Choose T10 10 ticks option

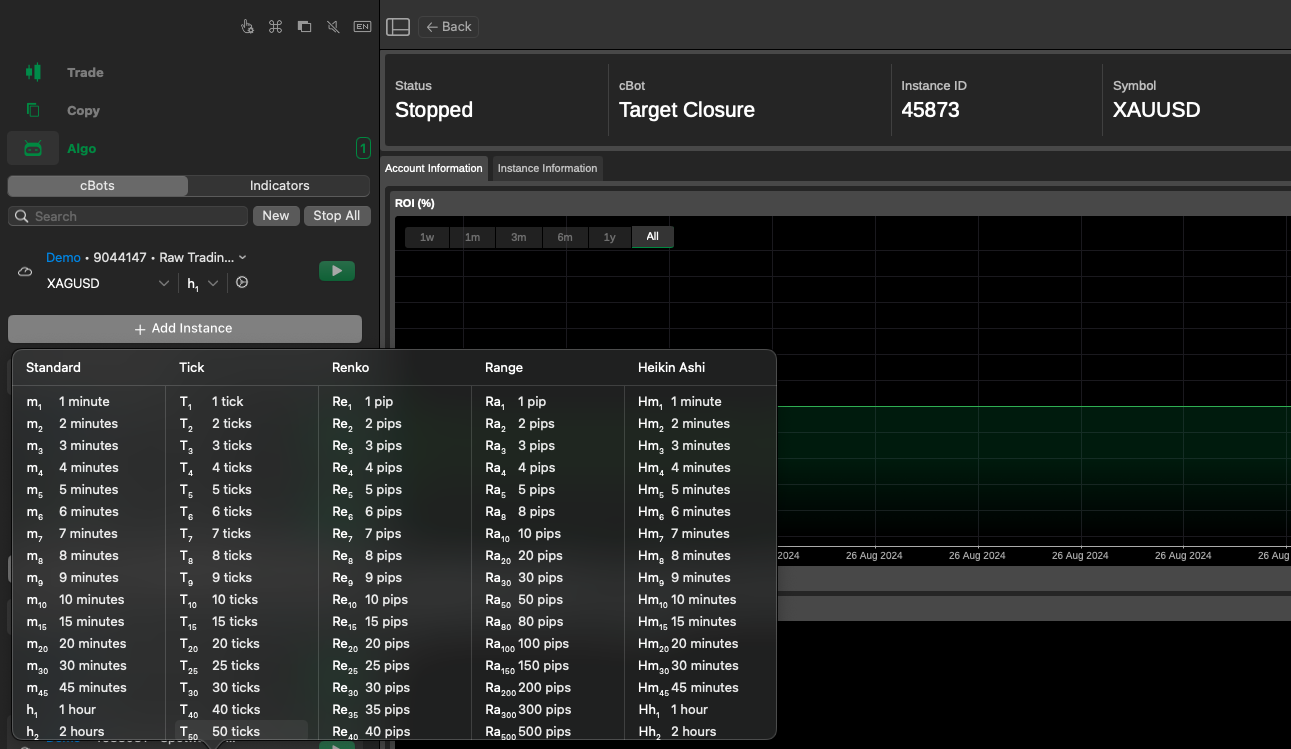click(x=242, y=599)
